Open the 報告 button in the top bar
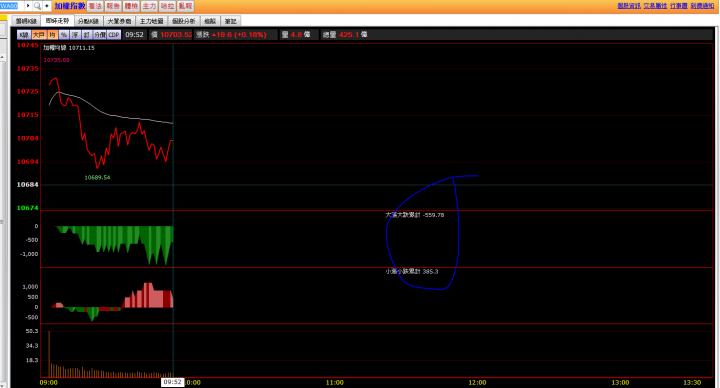The width and height of the screenshot is (720, 388). coord(113,6)
